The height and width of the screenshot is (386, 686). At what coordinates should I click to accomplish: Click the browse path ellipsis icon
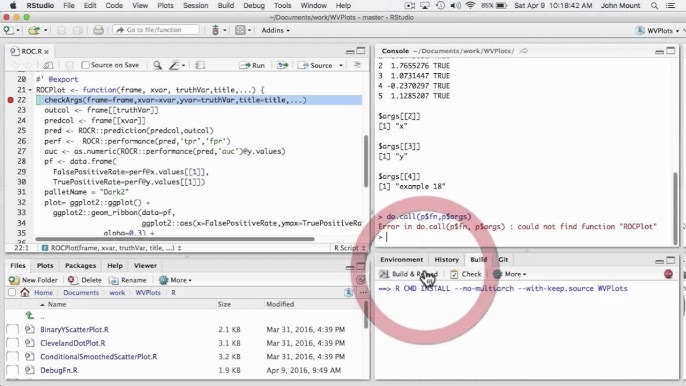point(363,293)
